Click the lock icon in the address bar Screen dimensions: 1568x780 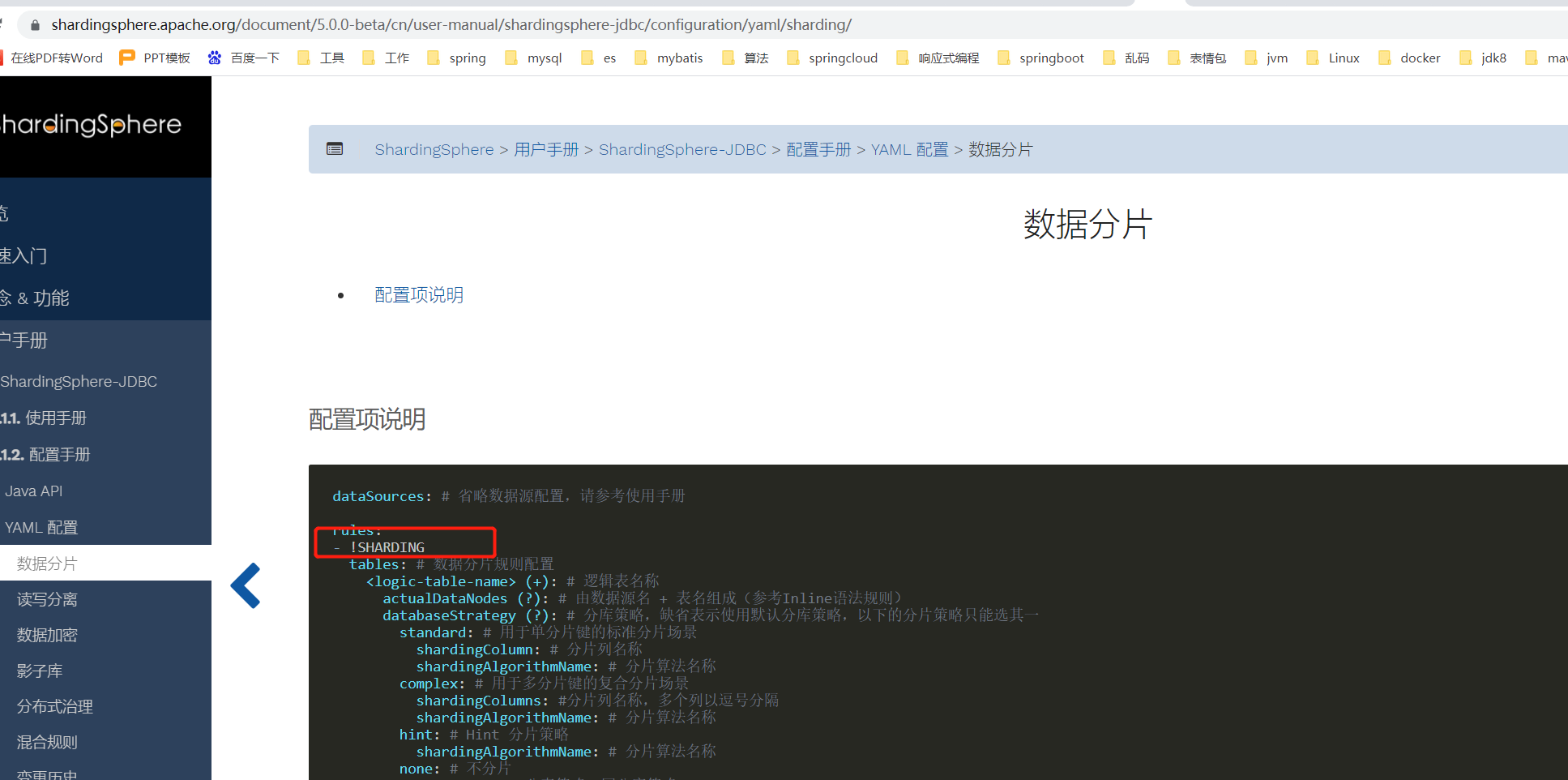(34, 24)
